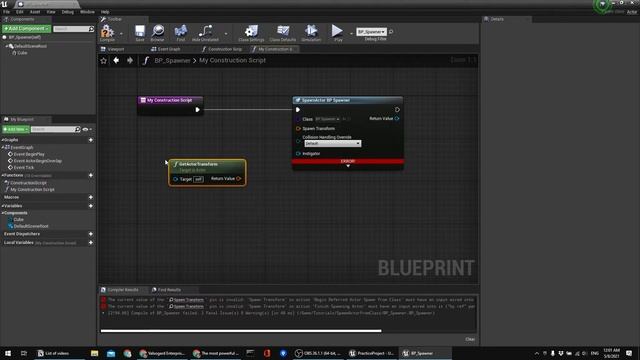Open the File menu
640x360 pixels.
click(7, 12)
